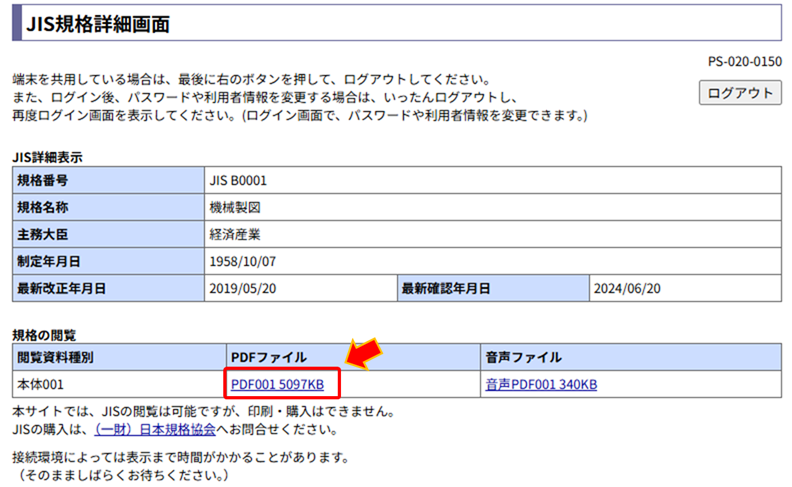Click the PDFファイル column header
This screenshot has height=487, width=792.
270,357
